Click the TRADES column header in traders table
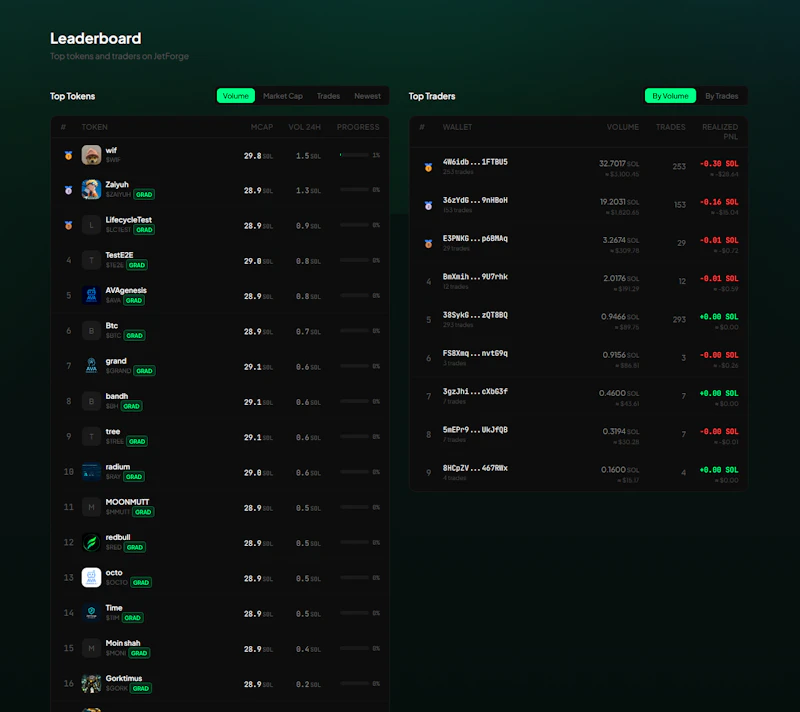This screenshot has width=800, height=712. [670, 127]
